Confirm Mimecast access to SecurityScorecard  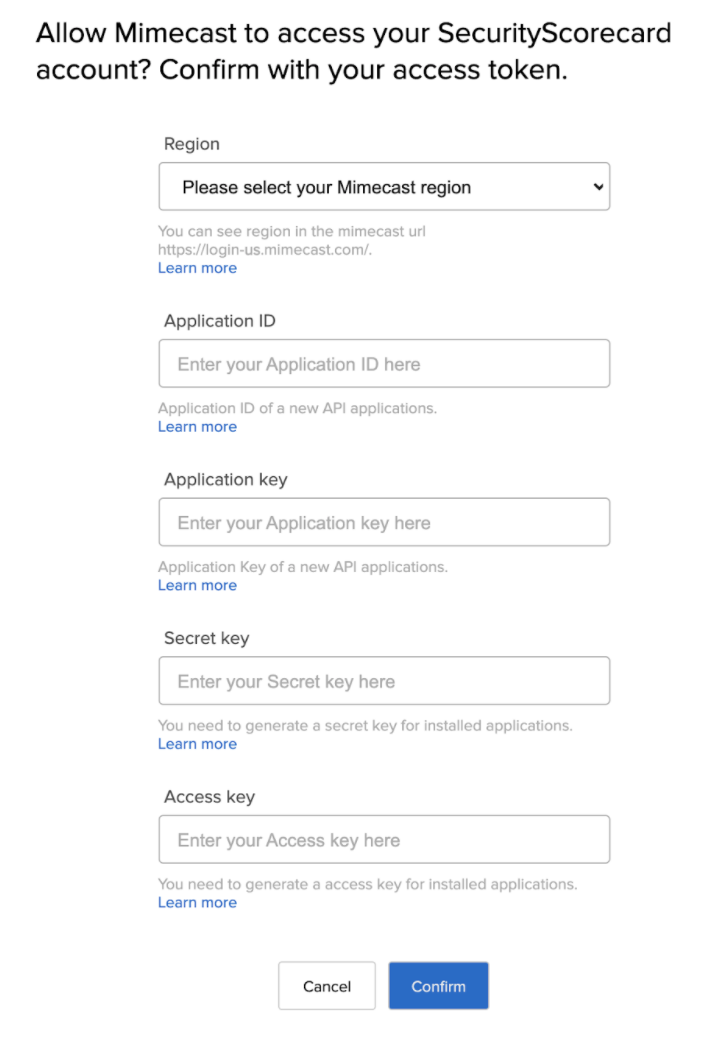coord(438,985)
